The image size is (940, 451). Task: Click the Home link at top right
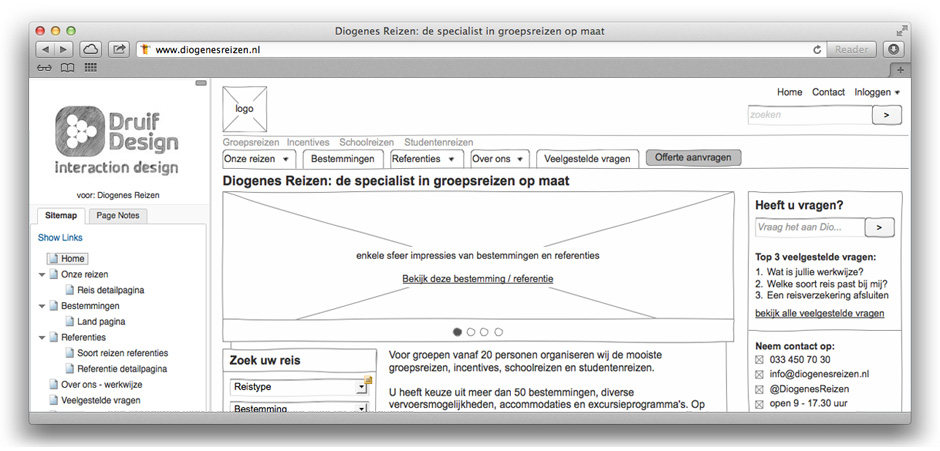[x=790, y=92]
